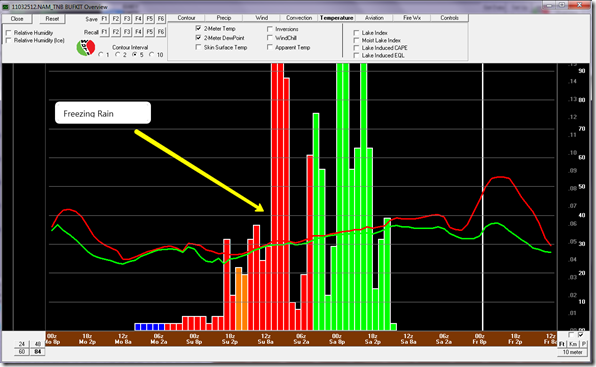The width and height of the screenshot is (596, 367).
Task: Check the Lake Induced EQL option
Action: click(x=357, y=55)
